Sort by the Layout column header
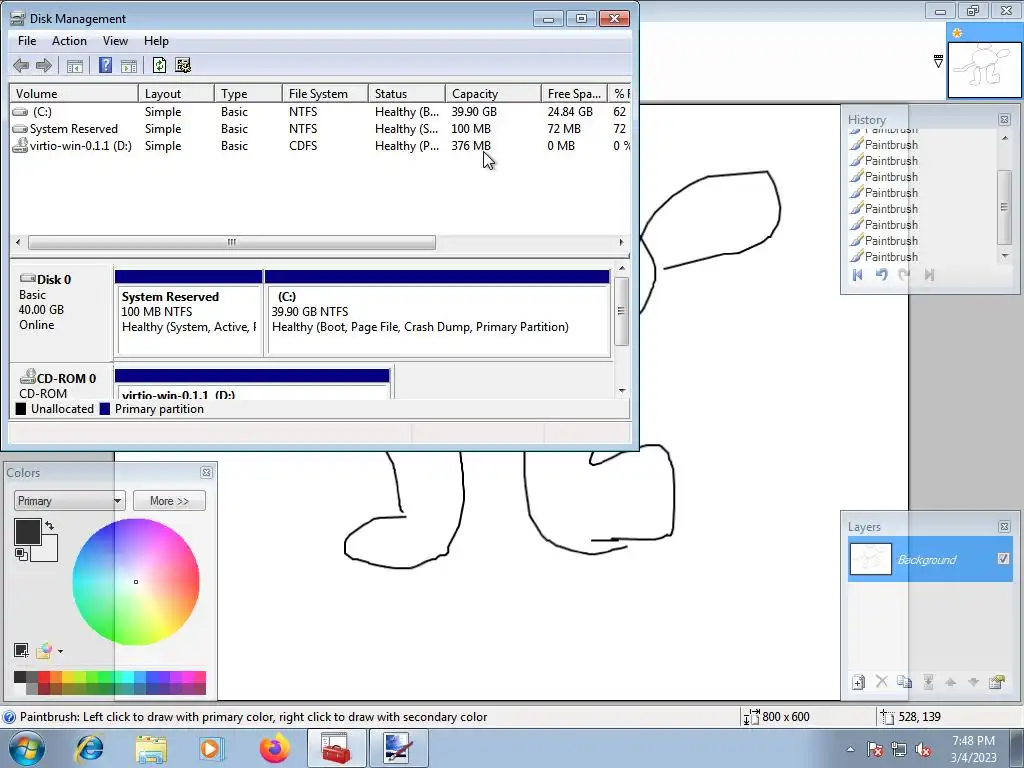1024x768 pixels. tap(176, 93)
